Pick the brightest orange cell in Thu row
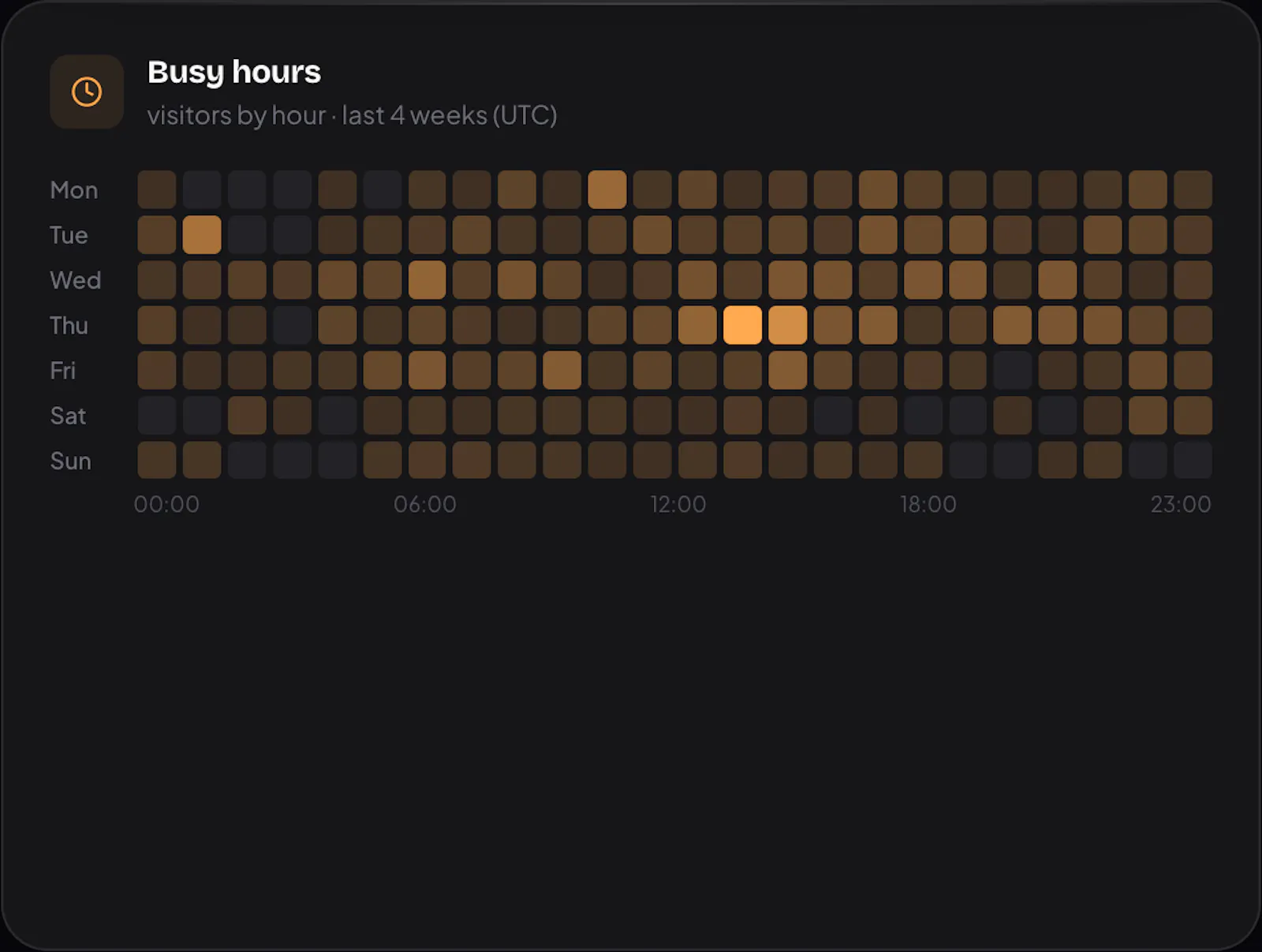Viewport: 1262px width, 952px height. coord(743,325)
